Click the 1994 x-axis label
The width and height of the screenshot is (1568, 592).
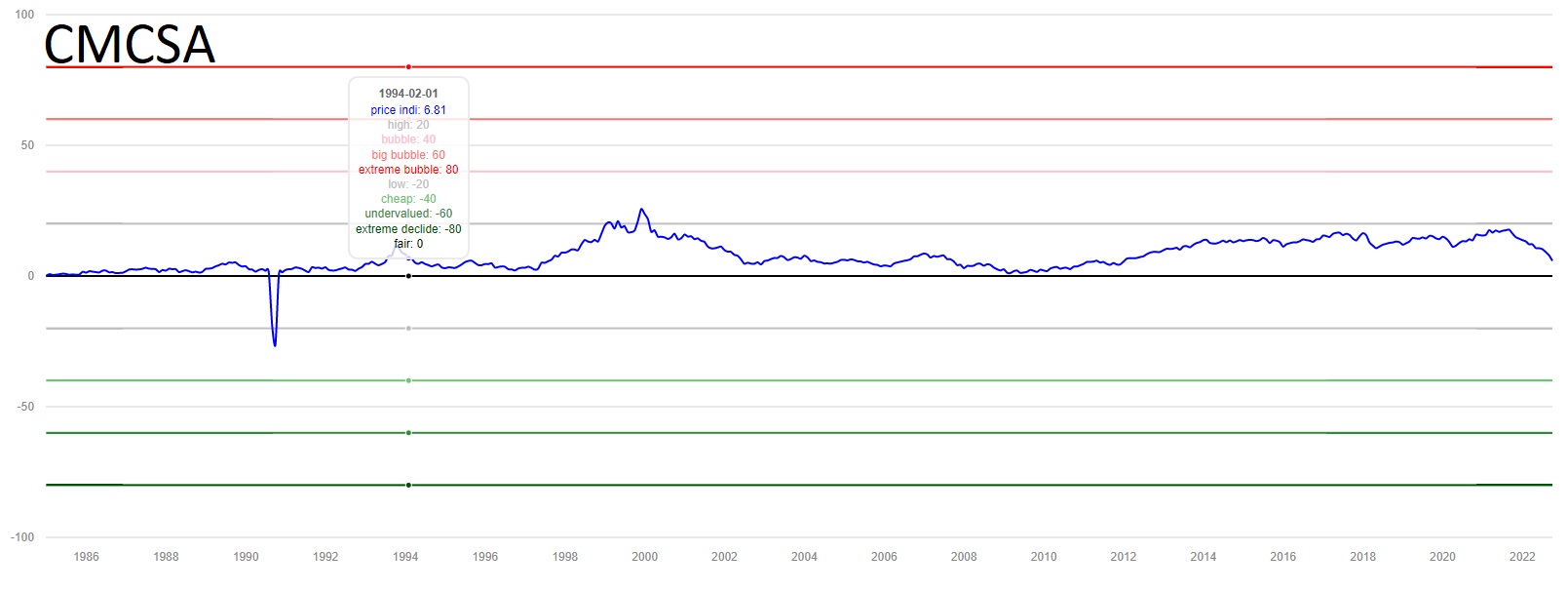(x=405, y=557)
